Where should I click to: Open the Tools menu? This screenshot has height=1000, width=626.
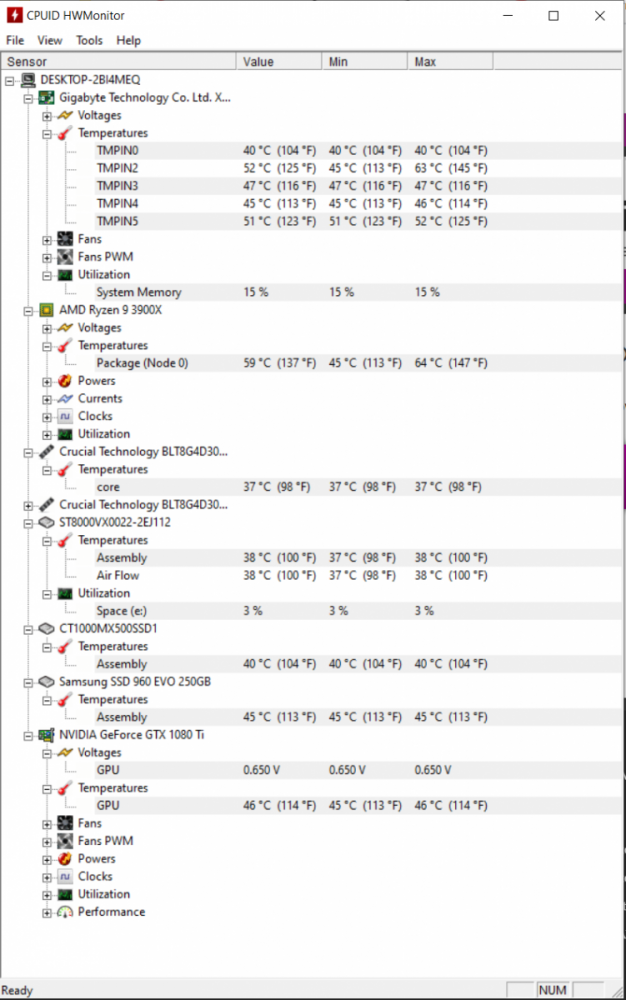[89, 40]
